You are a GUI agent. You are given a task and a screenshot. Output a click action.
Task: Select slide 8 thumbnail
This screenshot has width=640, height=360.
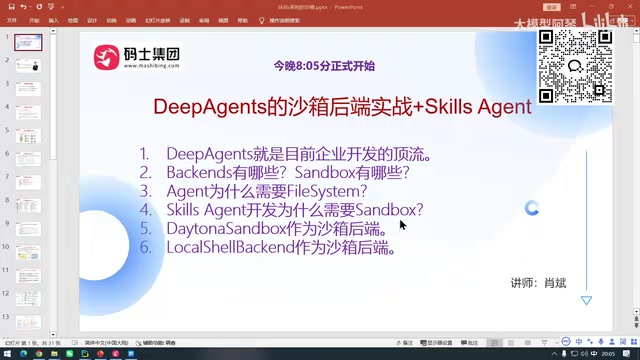[28, 206]
